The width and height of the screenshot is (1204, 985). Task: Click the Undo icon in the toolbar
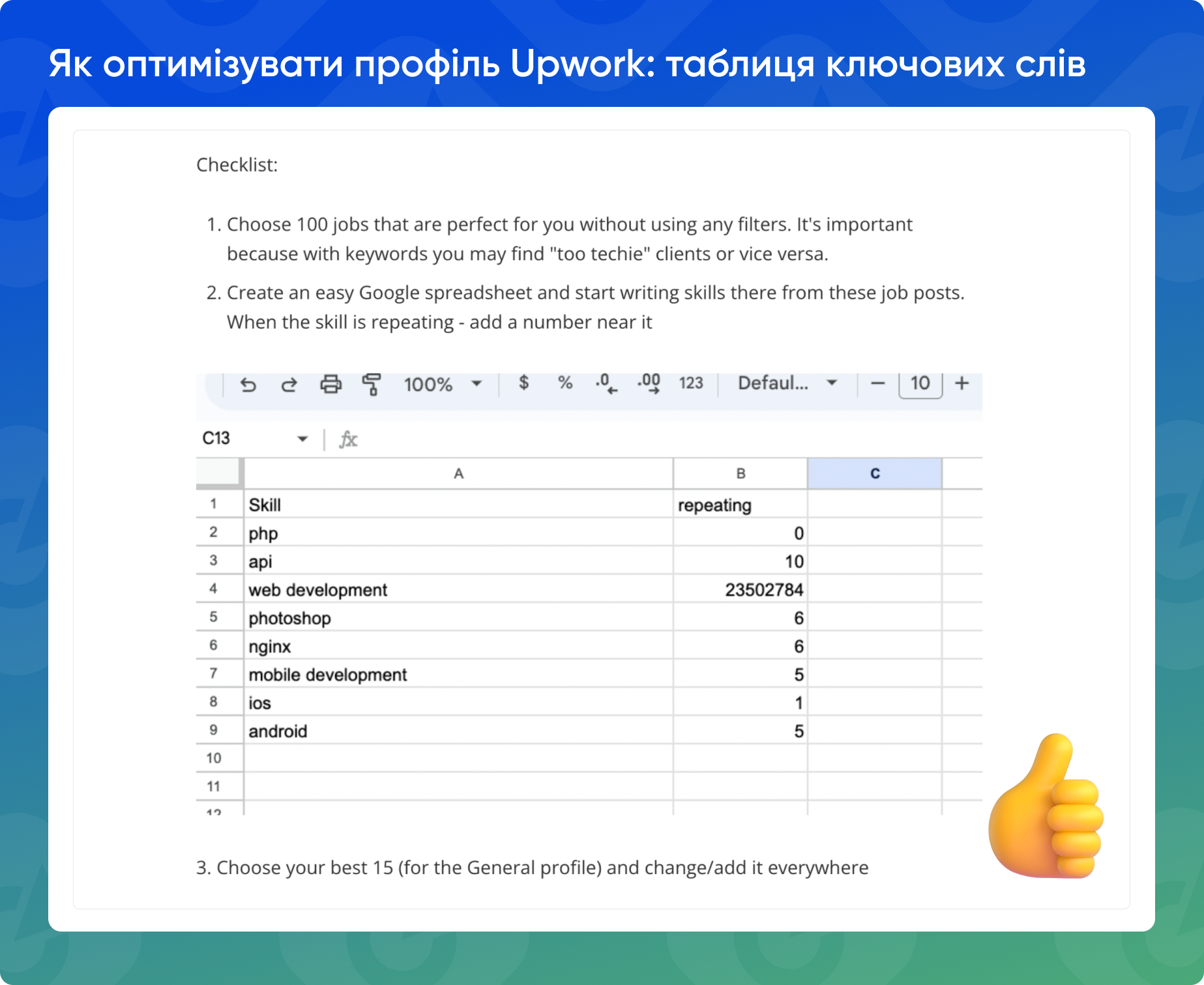click(248, 385)
